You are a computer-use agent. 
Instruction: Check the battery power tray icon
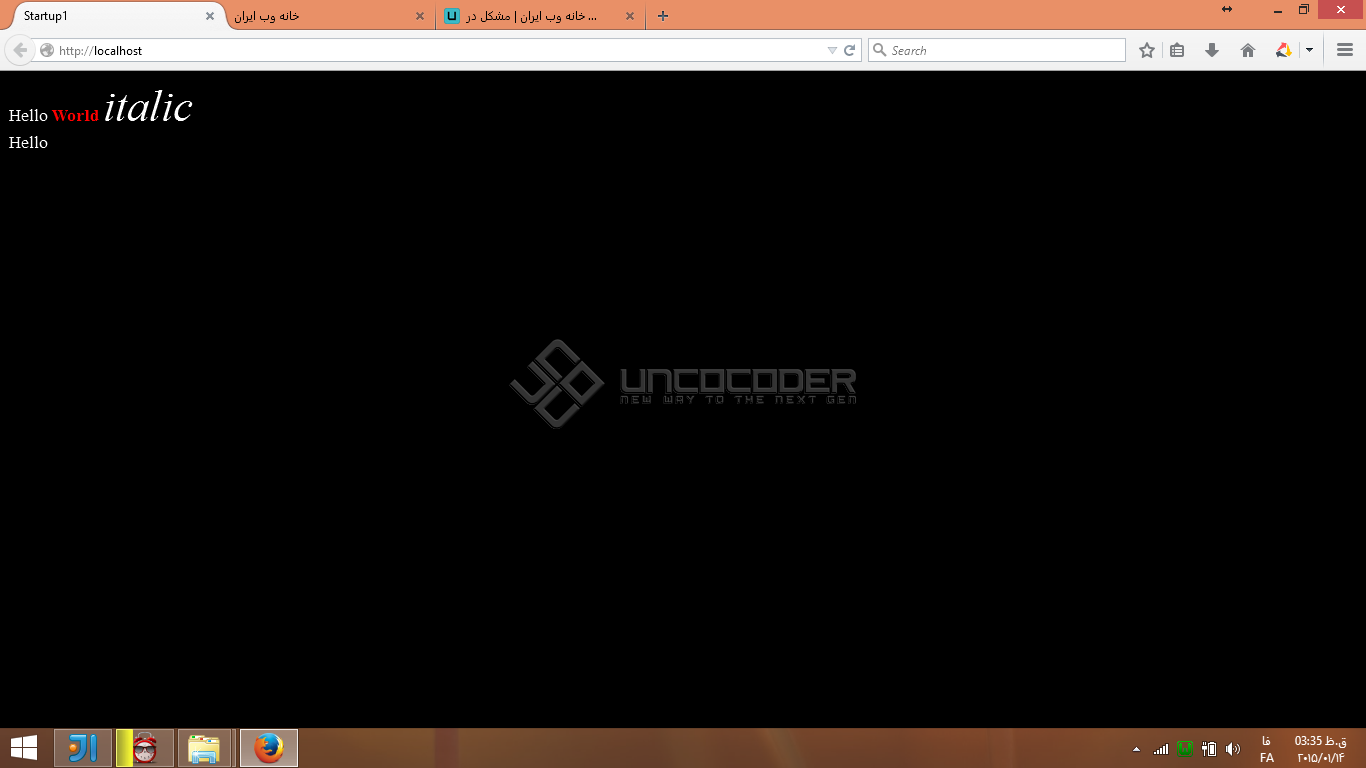tap(1209, 749)
